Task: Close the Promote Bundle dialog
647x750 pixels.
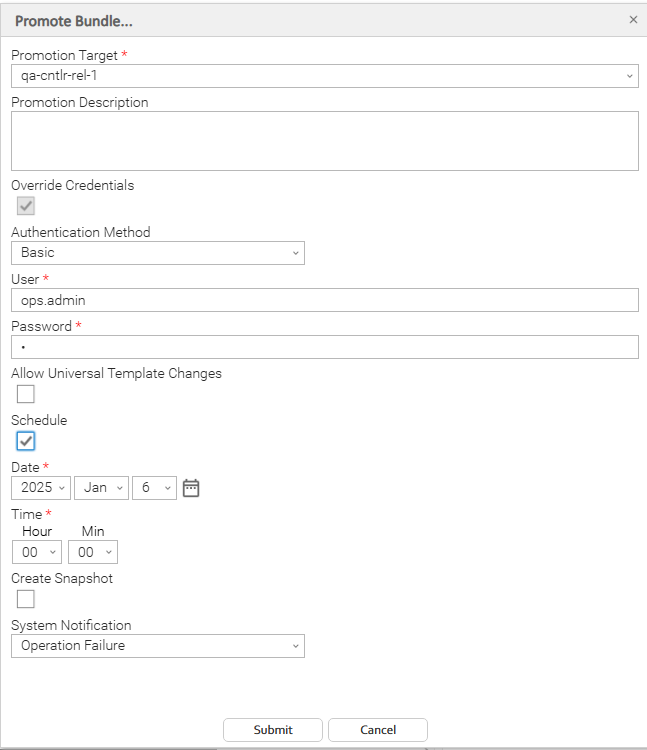Action: click(x=633, y=20)
